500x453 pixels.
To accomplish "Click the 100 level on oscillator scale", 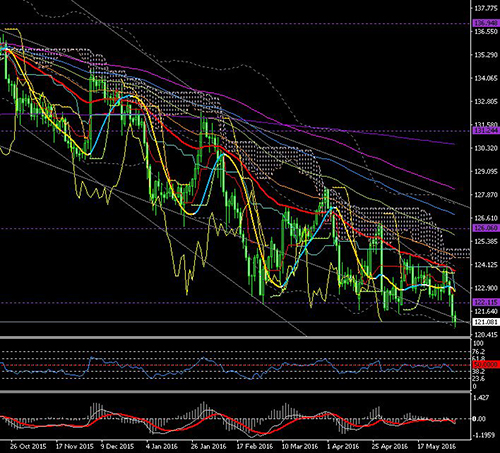I will 478,343.
